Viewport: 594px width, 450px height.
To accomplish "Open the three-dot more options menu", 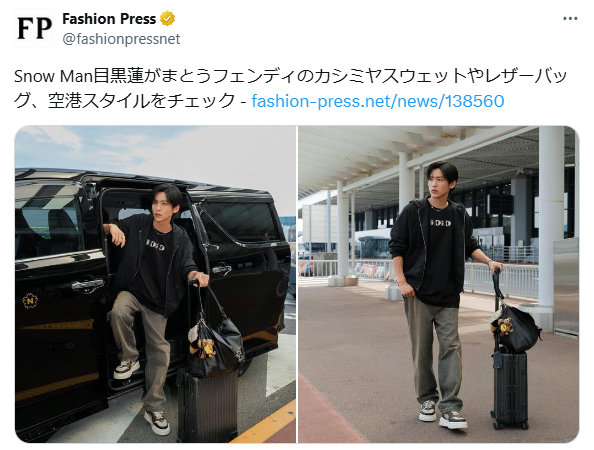I will 570,19.
